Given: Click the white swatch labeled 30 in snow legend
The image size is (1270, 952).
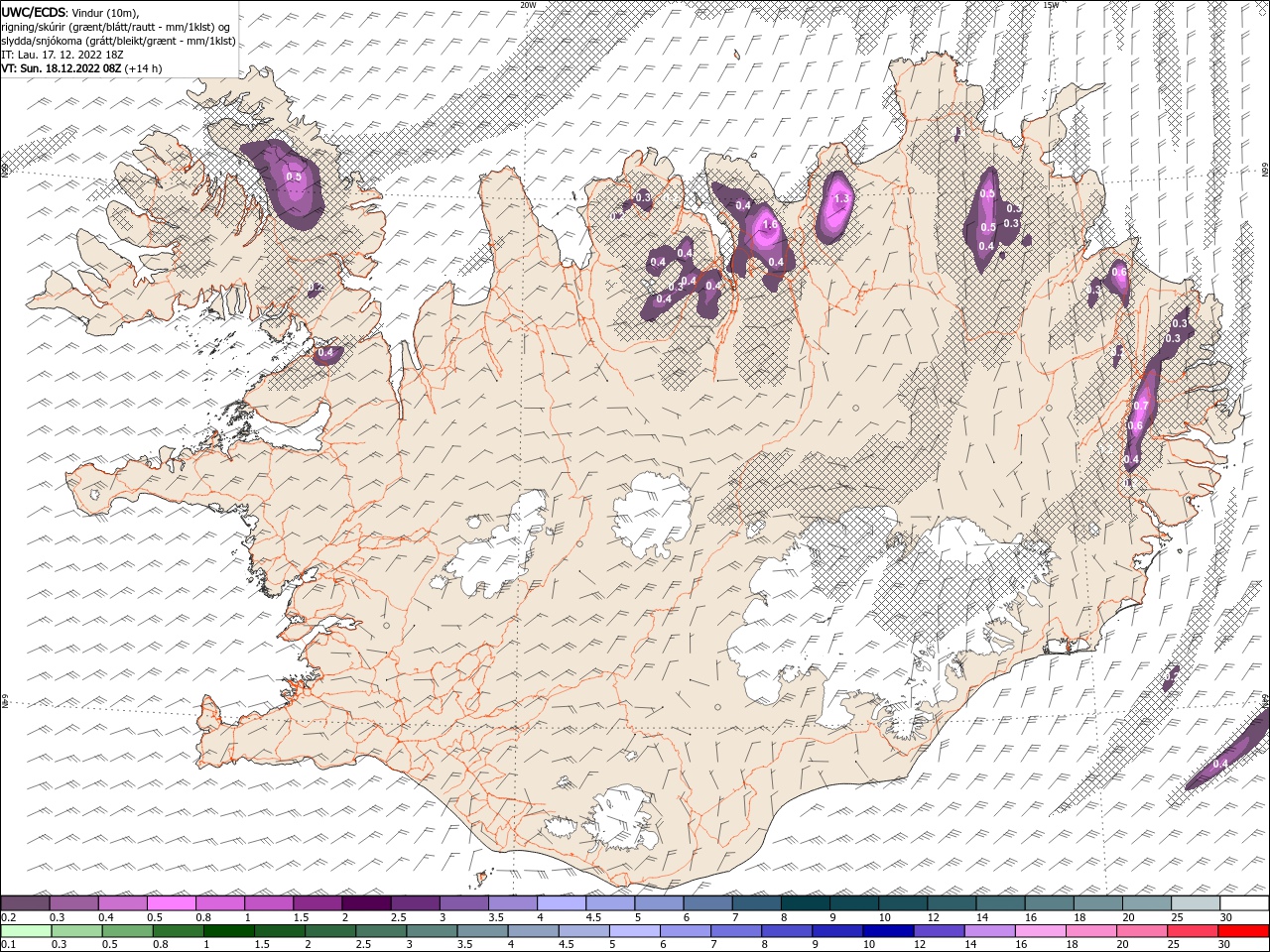Looking at the screenshot, I should (x=1244, y=903).
